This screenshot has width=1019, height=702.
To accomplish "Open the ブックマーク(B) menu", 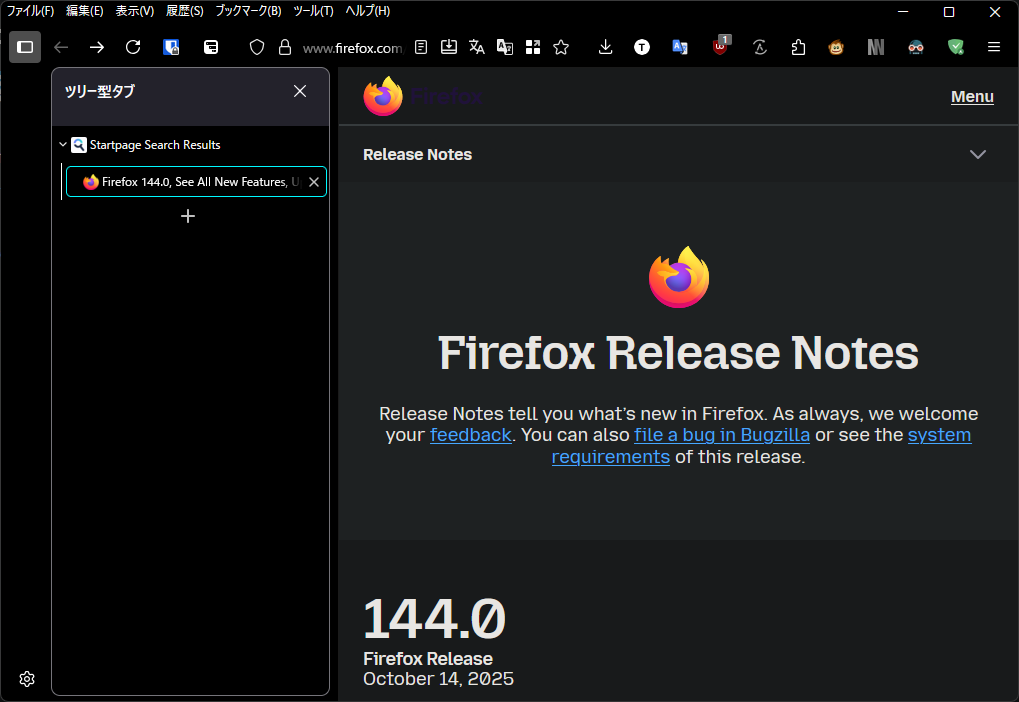I will click(248, 11).
